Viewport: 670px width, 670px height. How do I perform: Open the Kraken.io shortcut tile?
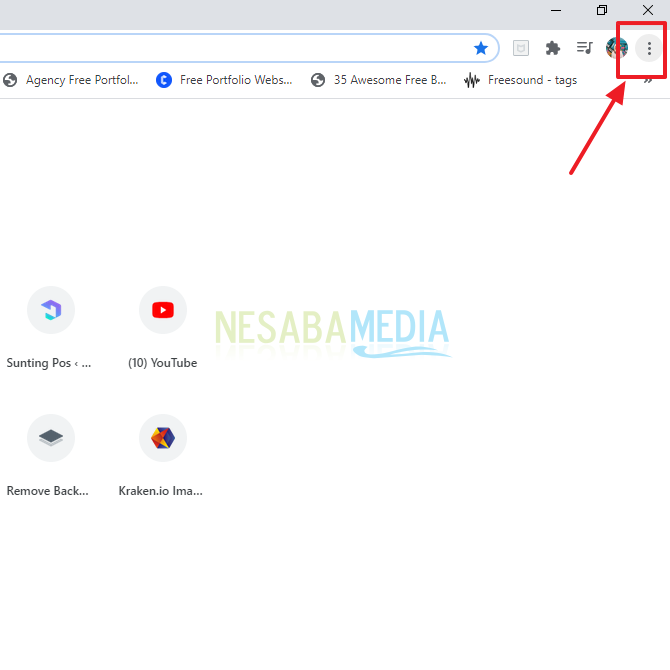click(x=162, y=438)
